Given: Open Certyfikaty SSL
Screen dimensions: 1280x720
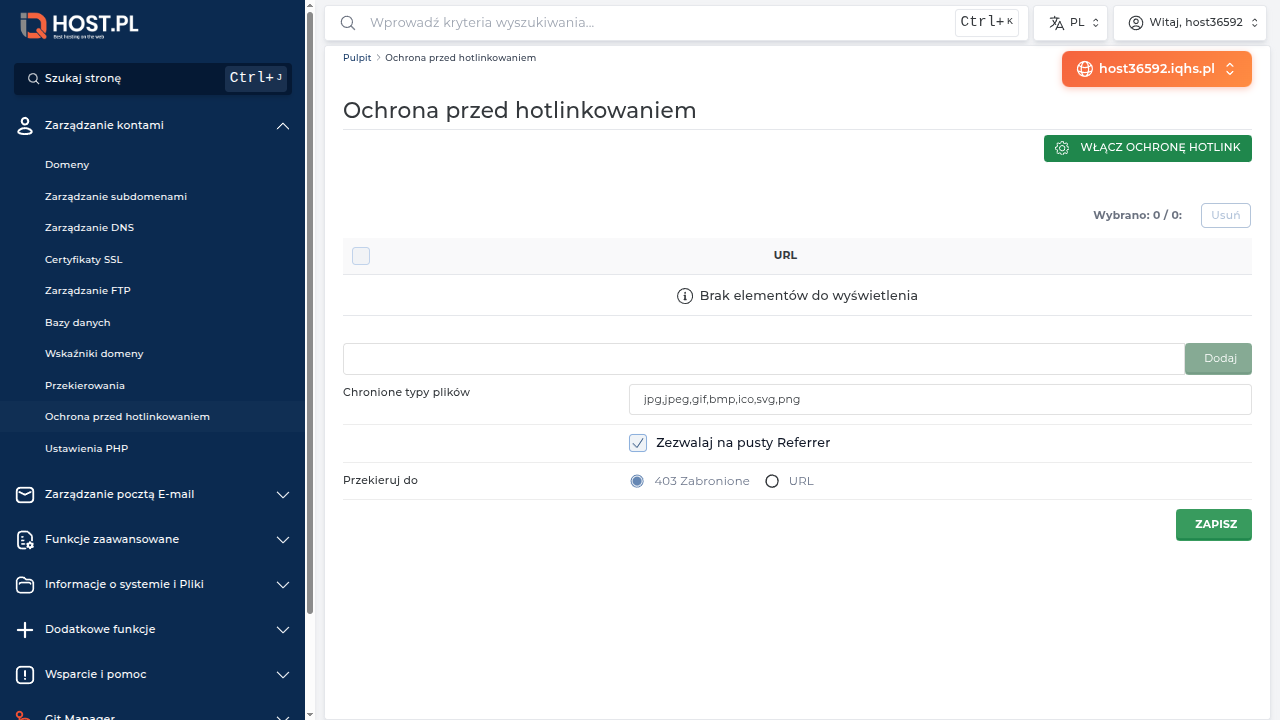Looking at the screenshot, I should tap(84, 260).
